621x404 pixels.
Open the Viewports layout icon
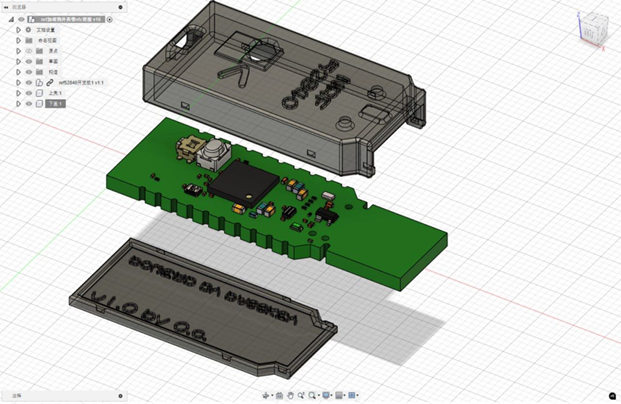click(x=352, y=395)
